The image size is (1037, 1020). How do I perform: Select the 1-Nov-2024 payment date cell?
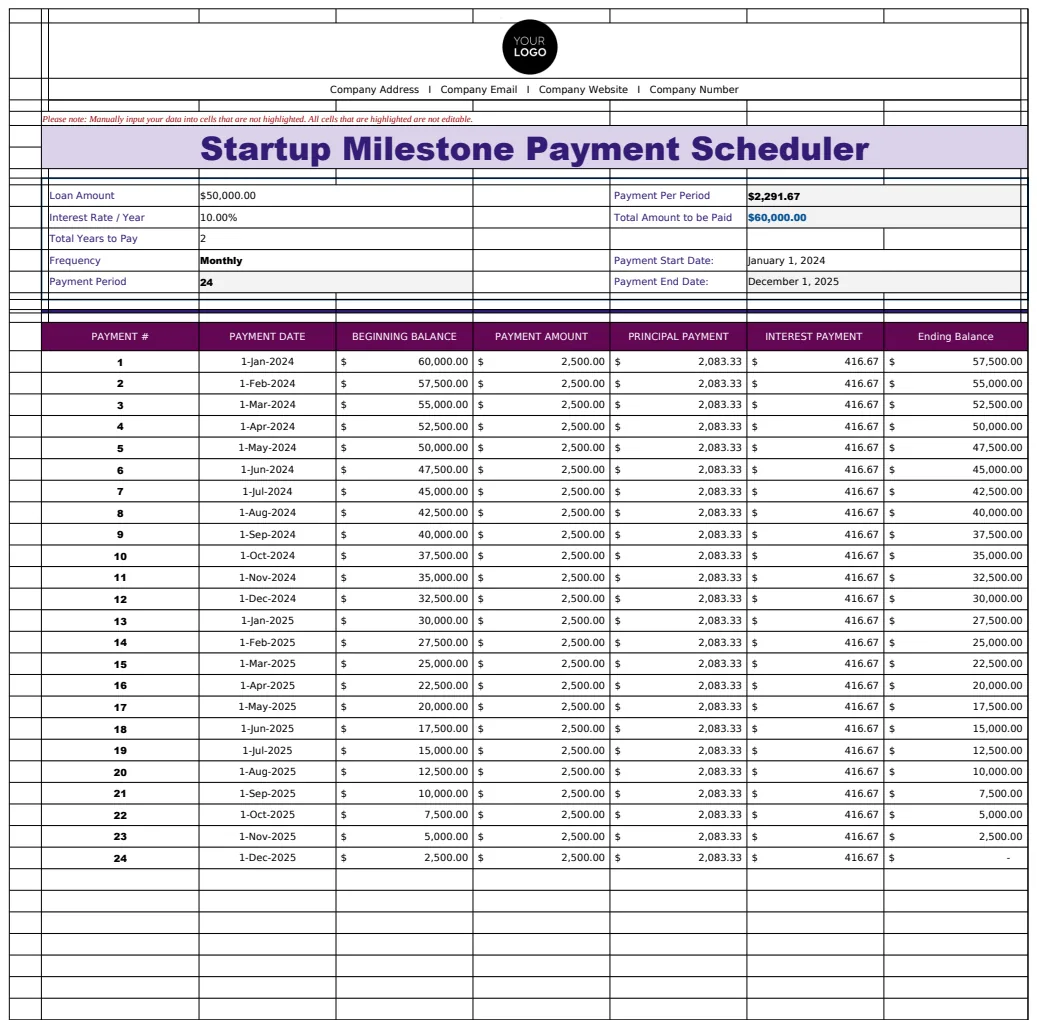click(267, 577)
